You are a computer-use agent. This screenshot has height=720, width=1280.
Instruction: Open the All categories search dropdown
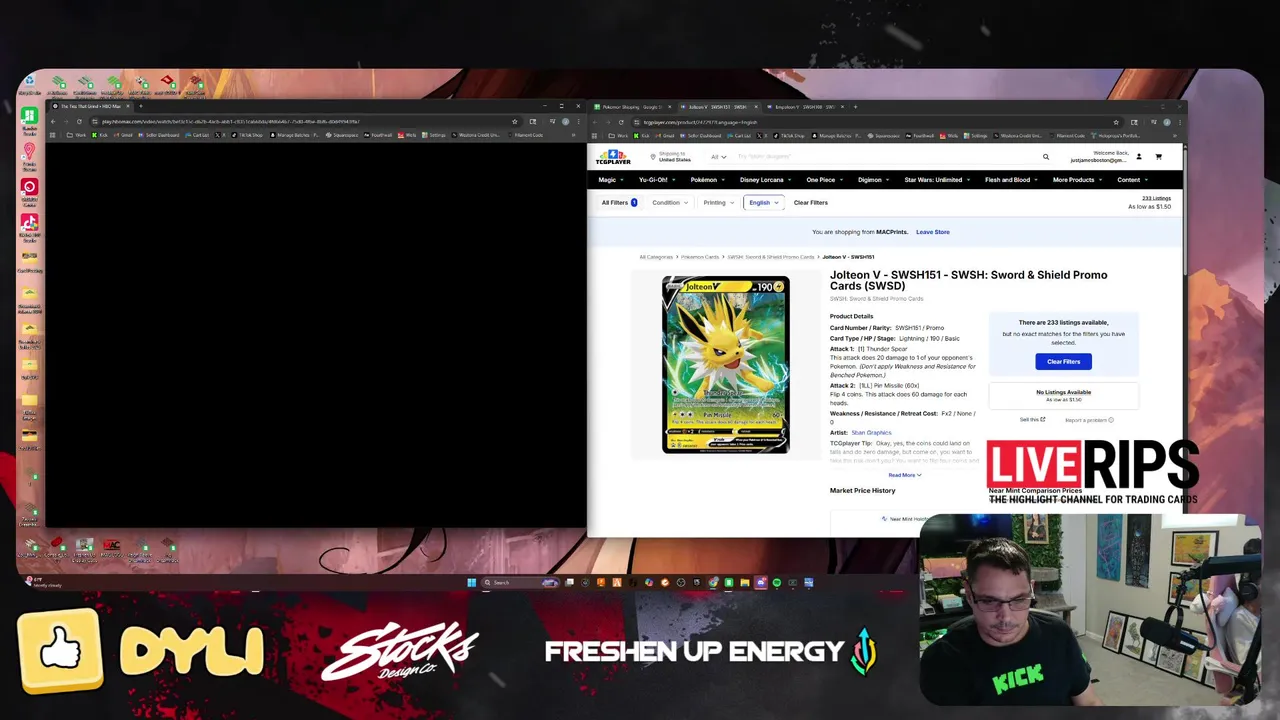719,157
